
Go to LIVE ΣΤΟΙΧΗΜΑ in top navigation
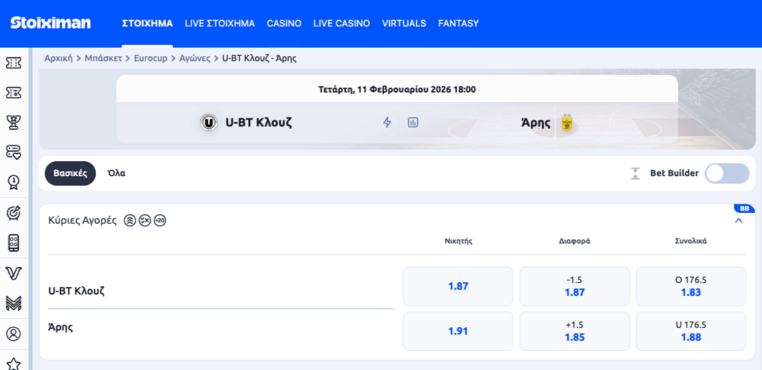[220, 23]
